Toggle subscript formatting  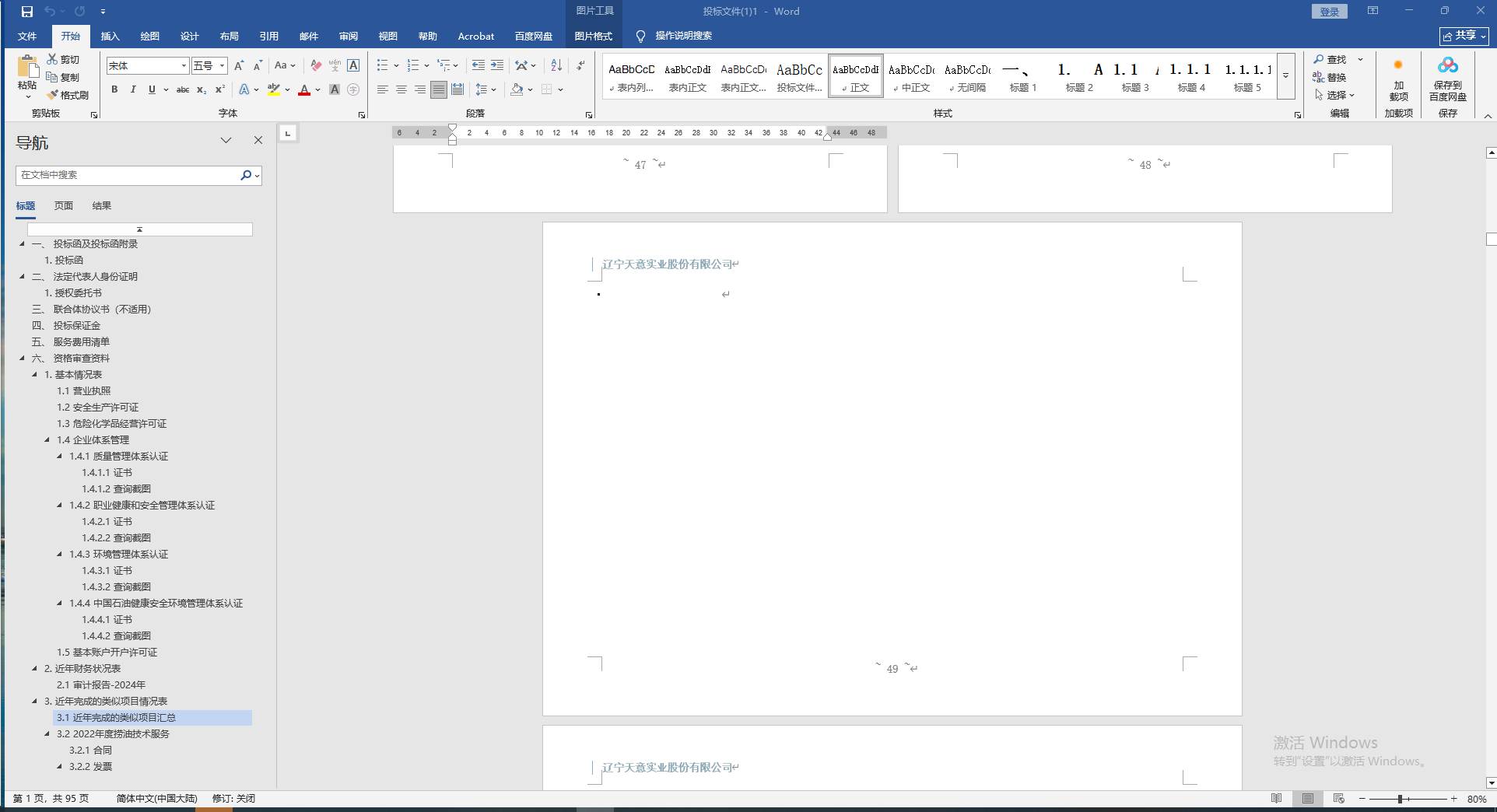202,89
